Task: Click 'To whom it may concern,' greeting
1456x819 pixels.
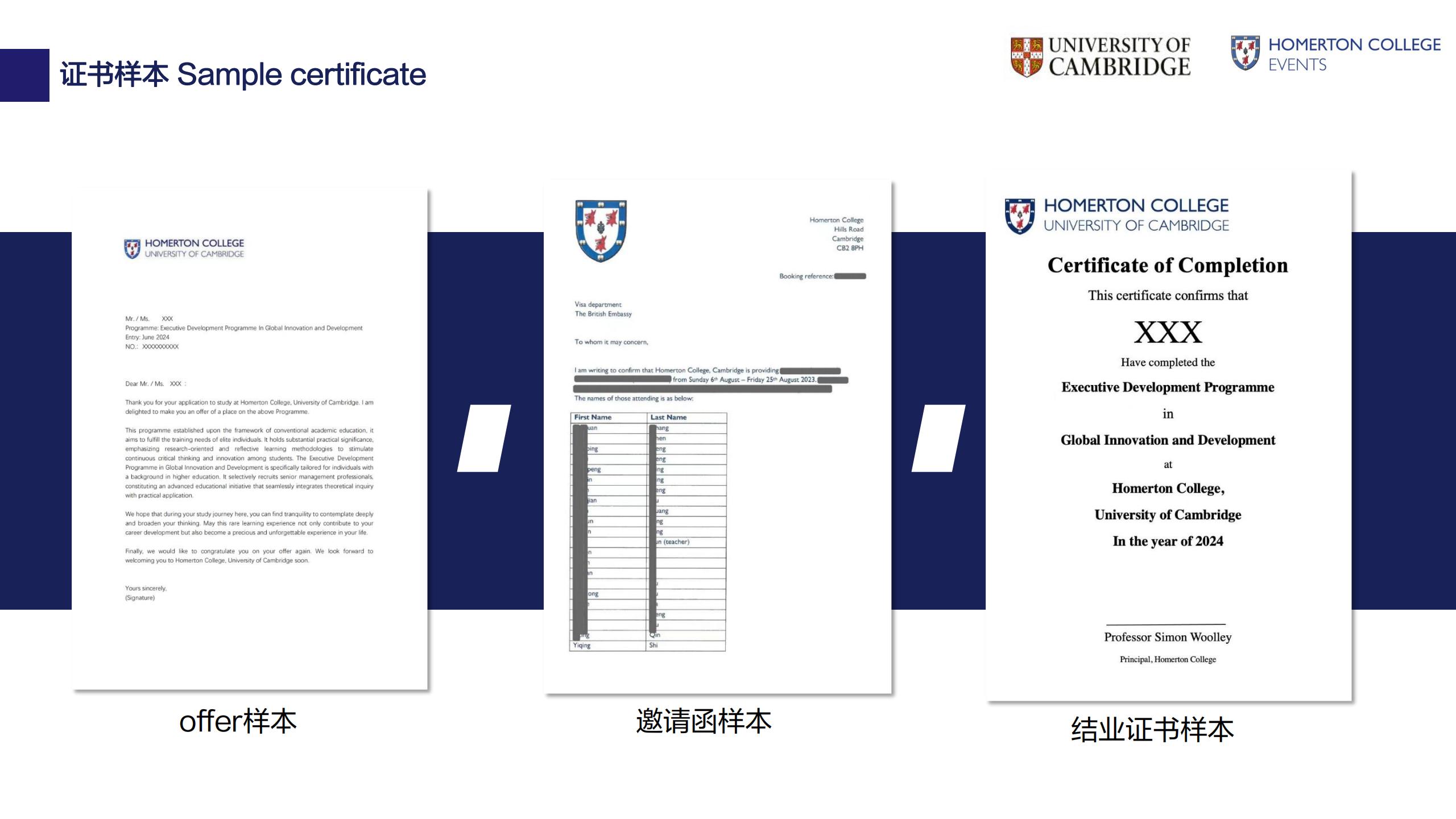Action: (611, 342)
